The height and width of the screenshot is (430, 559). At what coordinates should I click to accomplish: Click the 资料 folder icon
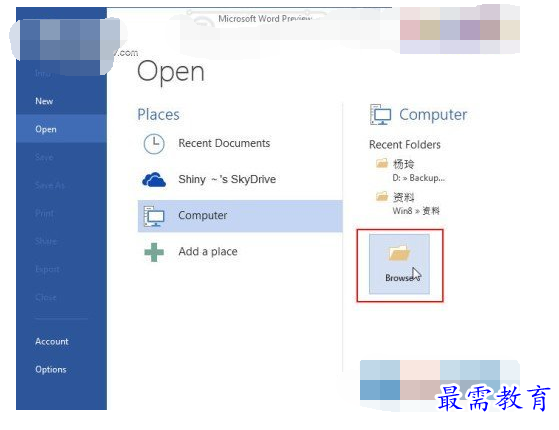382,196
